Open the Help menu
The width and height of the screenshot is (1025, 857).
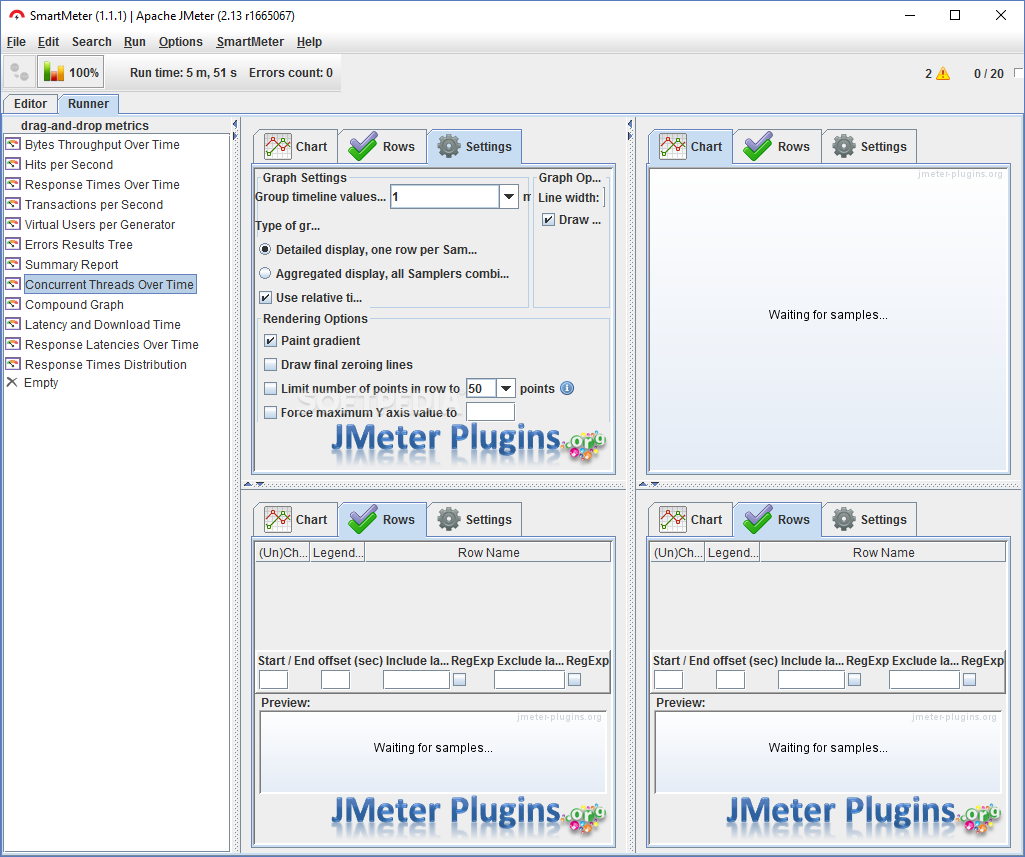click(x=309, y=42)
